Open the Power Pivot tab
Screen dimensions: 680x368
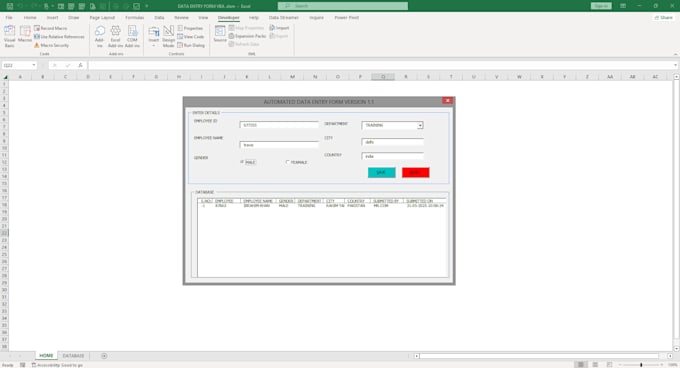[x=346, y=18]
